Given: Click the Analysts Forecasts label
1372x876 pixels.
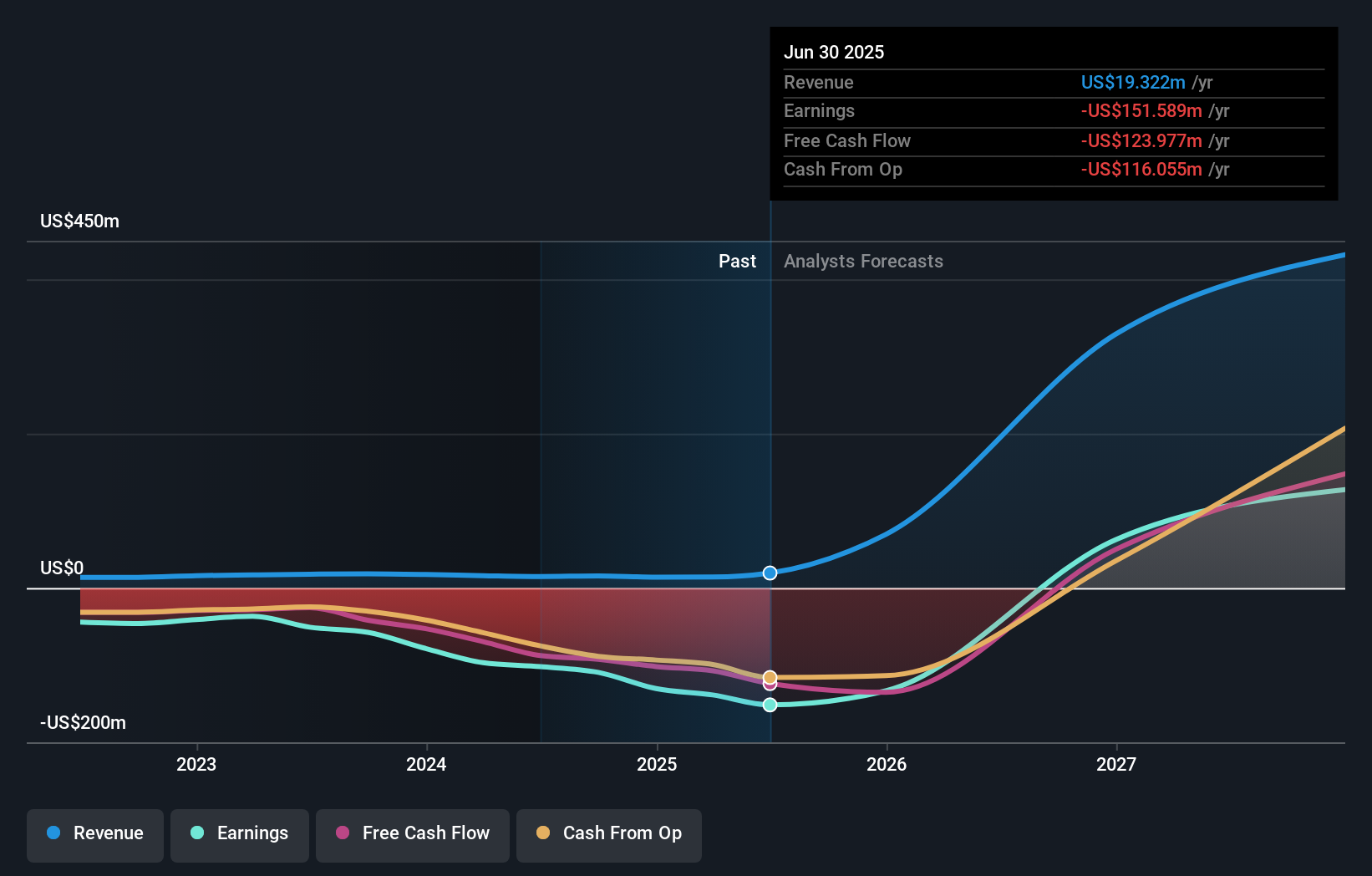Looking at the screenshot, I should 863,262.
